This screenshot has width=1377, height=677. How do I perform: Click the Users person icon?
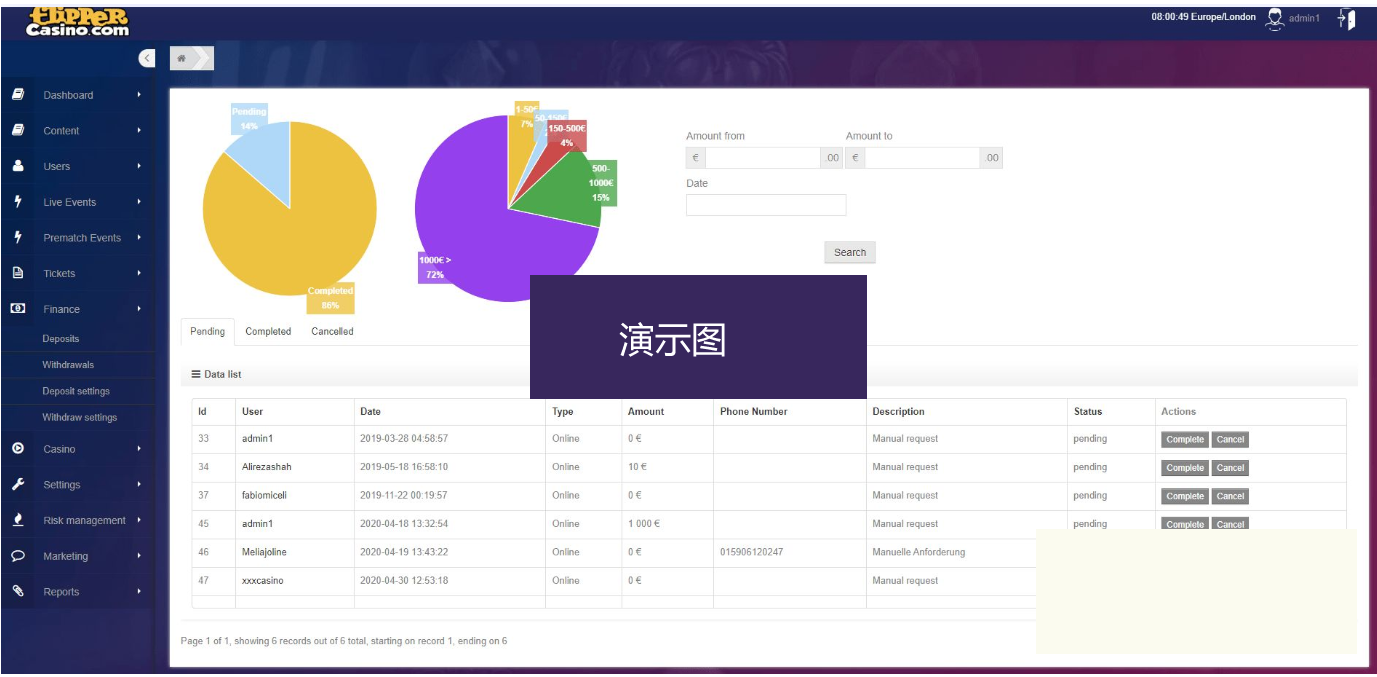click(18, 166)
